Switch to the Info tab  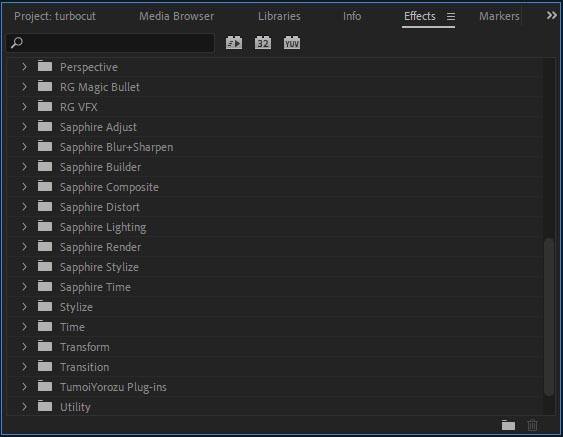[x=352, y=16]
